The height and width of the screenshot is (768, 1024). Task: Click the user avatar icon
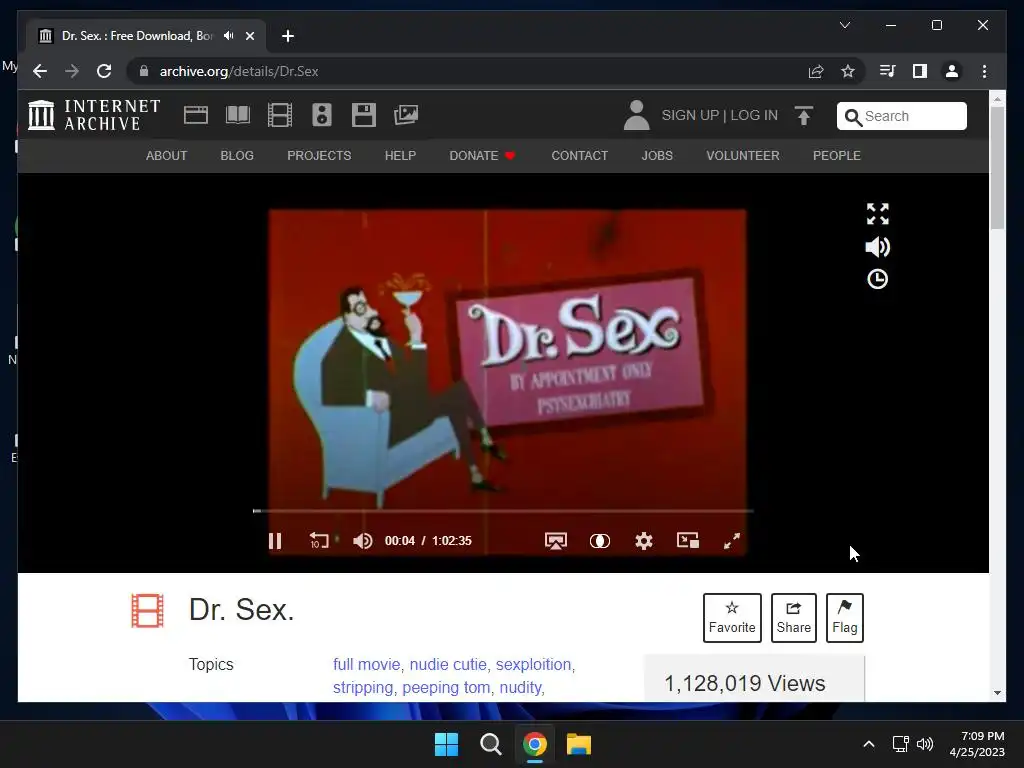click(x=637, y=115)
